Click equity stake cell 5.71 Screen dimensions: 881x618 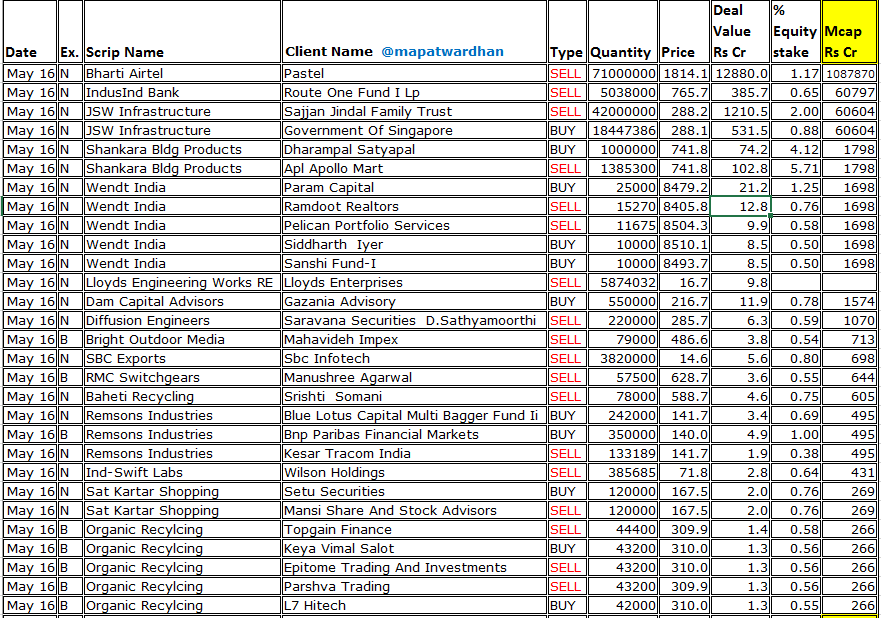click(795, 169)
